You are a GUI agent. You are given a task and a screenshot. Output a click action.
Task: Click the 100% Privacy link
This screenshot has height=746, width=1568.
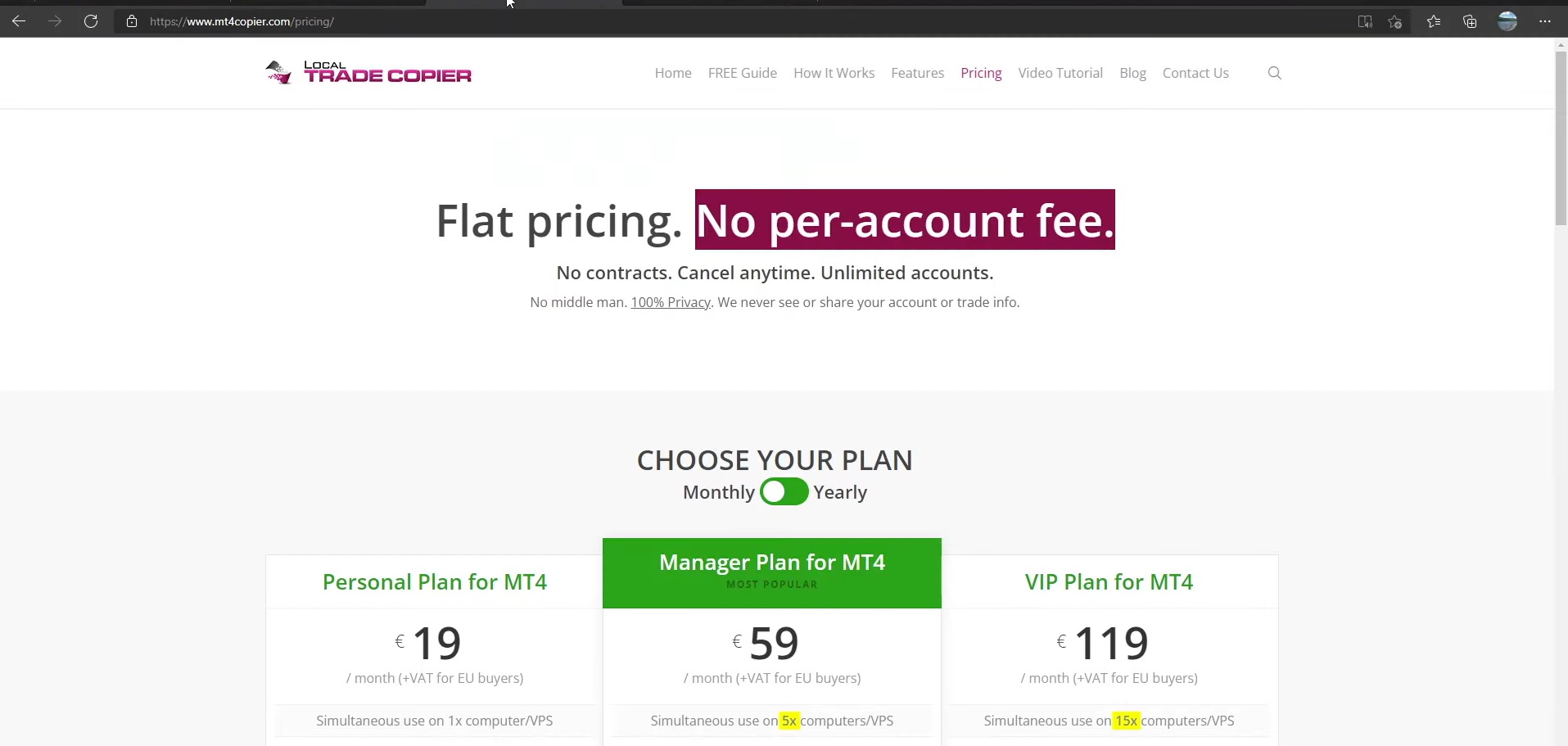click(671, 302)
